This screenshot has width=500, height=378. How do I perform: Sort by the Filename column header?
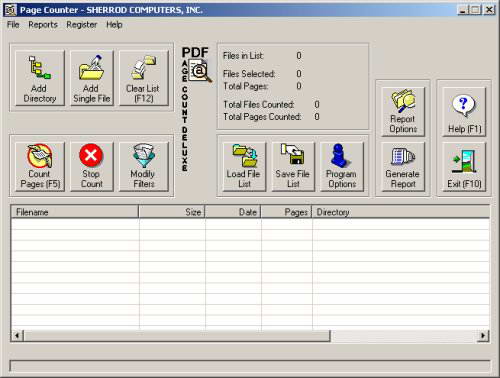(75, 212)
